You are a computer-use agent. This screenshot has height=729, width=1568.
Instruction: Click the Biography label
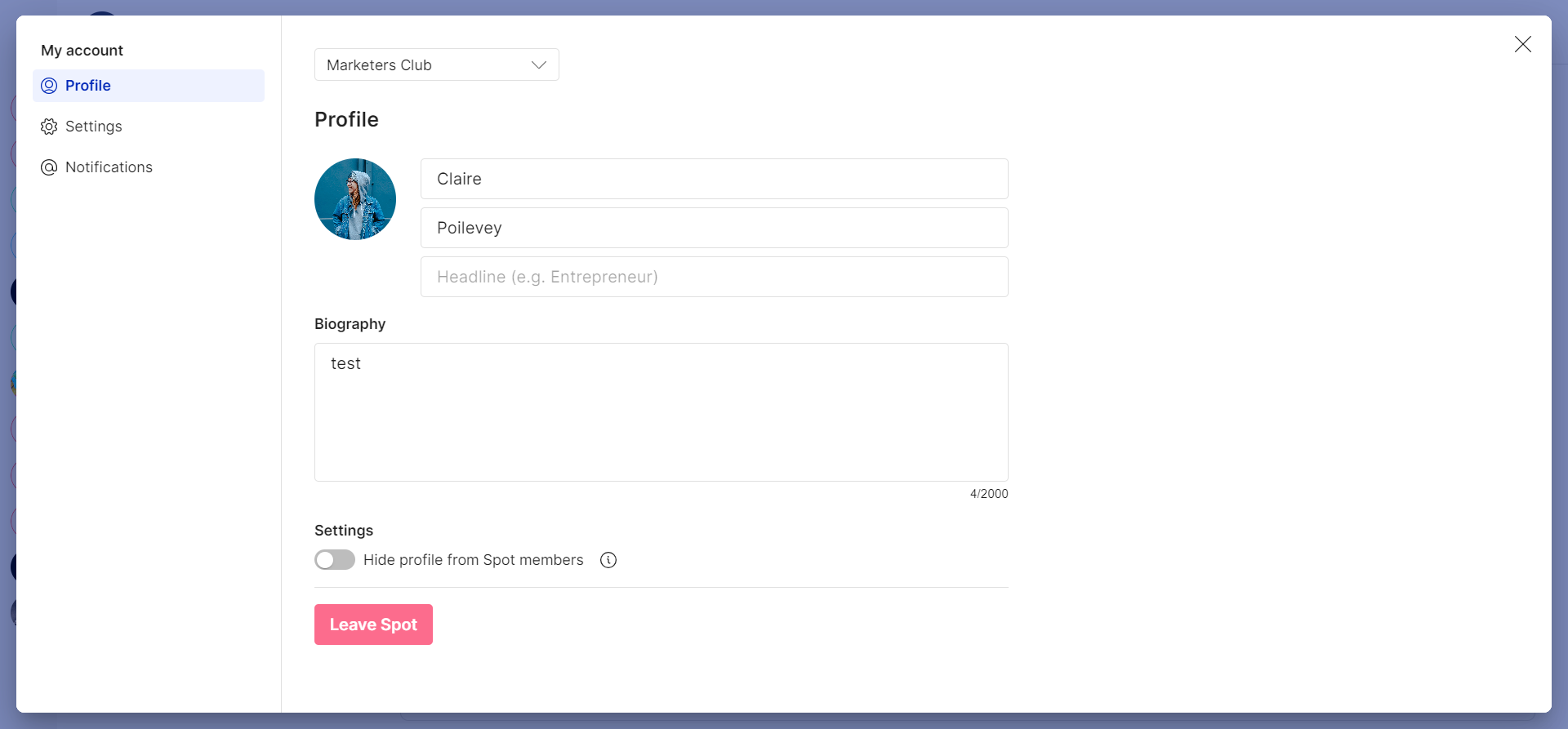(350, 324)
